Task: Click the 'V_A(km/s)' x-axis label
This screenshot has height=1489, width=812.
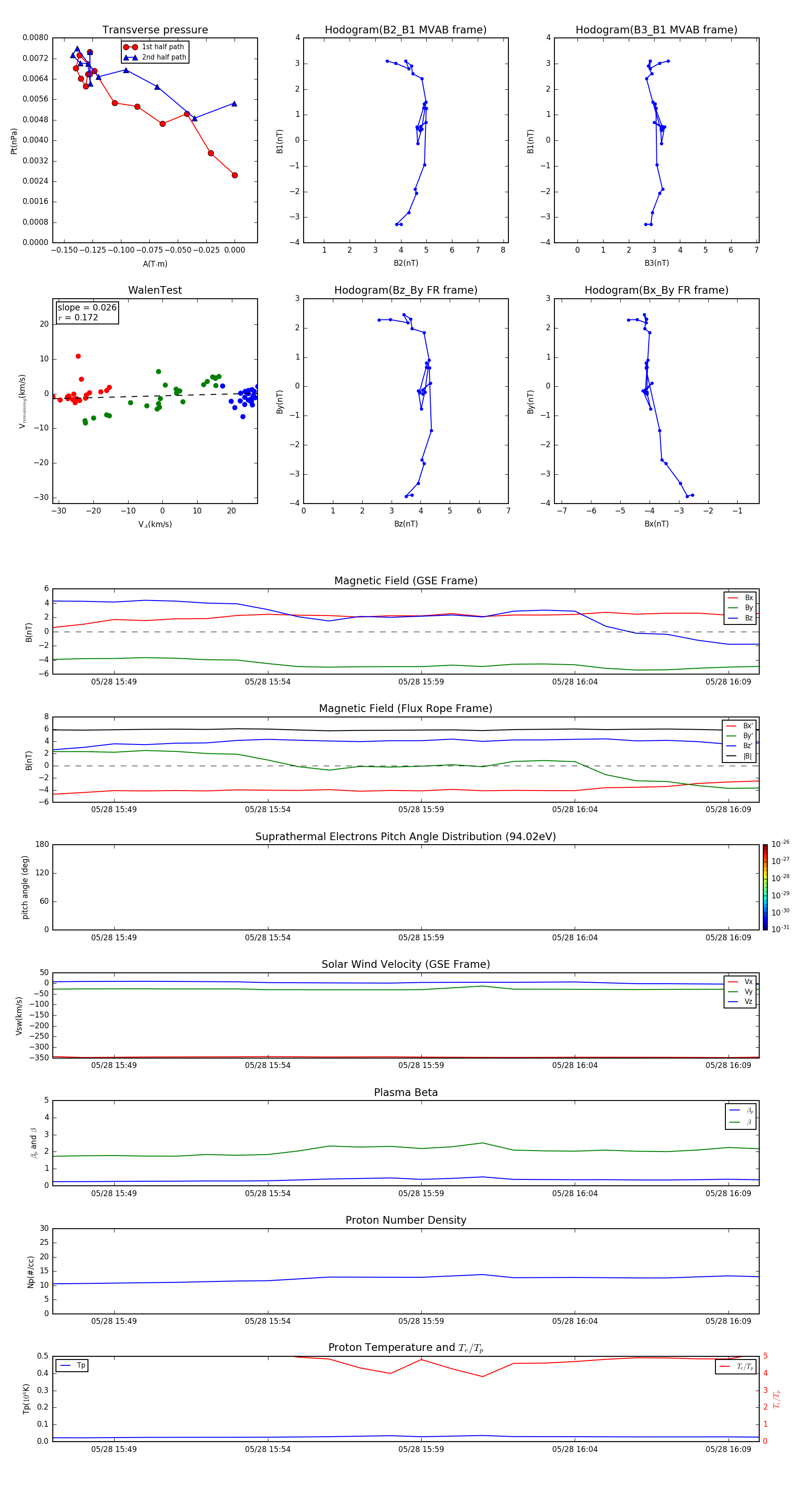Action: click(x=155, y=524)
